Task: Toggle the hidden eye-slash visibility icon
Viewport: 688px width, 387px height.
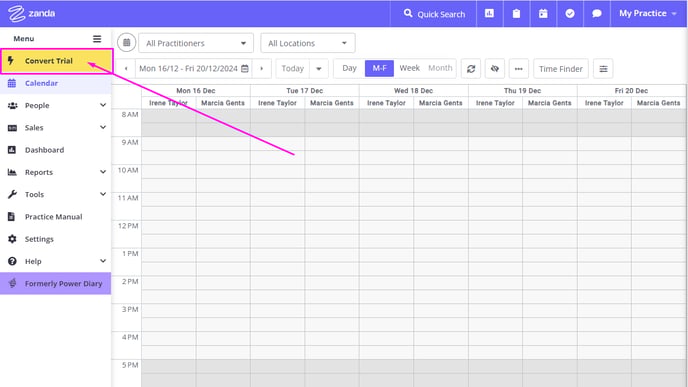Action: click(x=495, y=69)
